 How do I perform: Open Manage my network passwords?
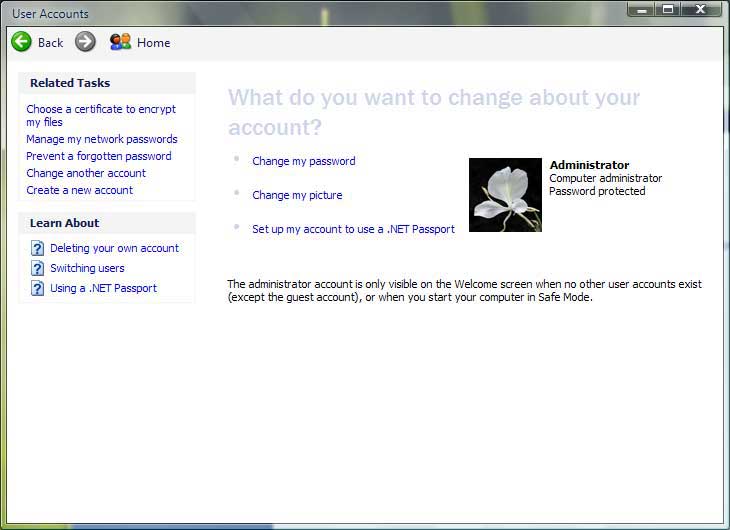[x=102, y=139]
